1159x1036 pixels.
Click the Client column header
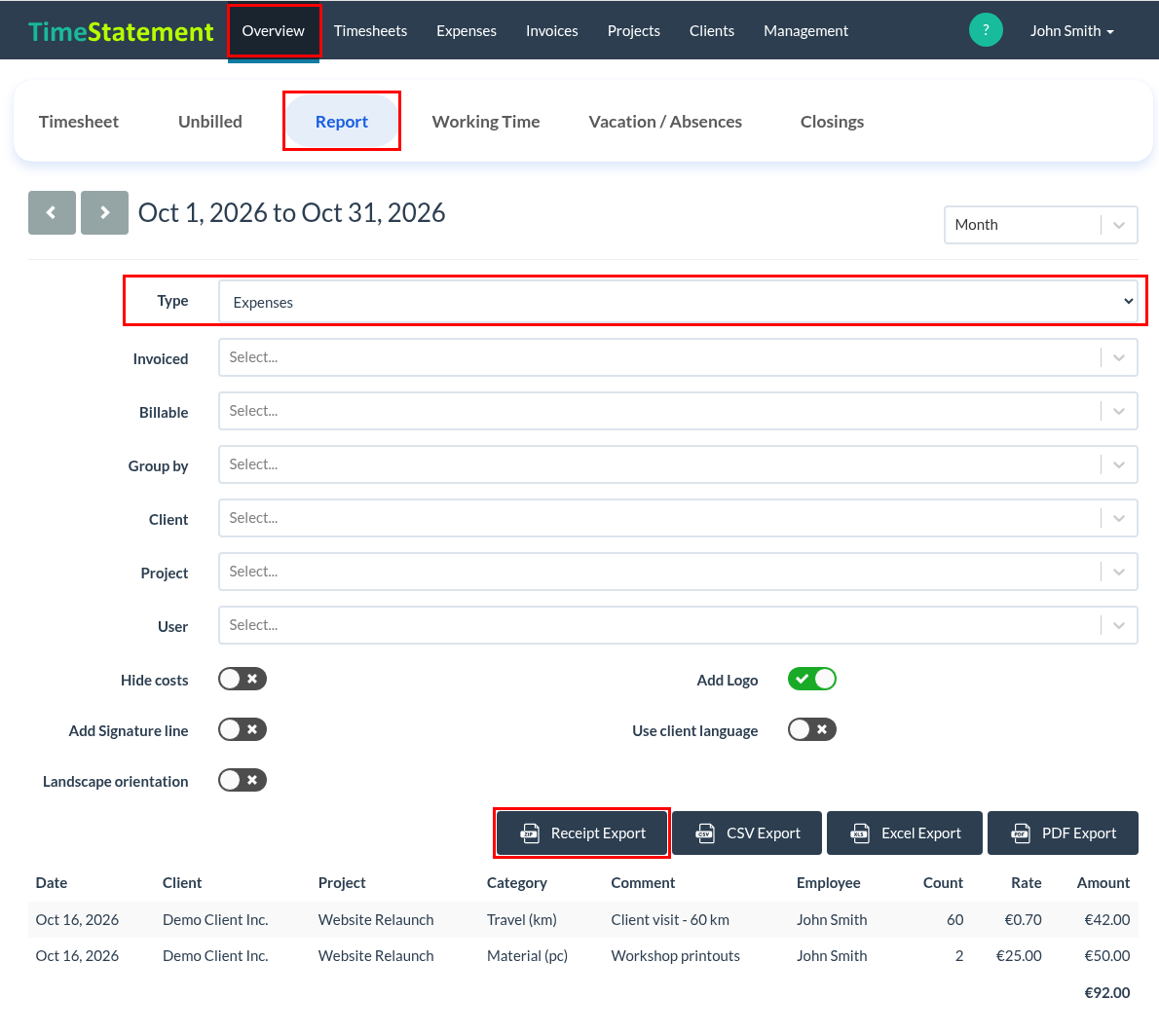182,883
